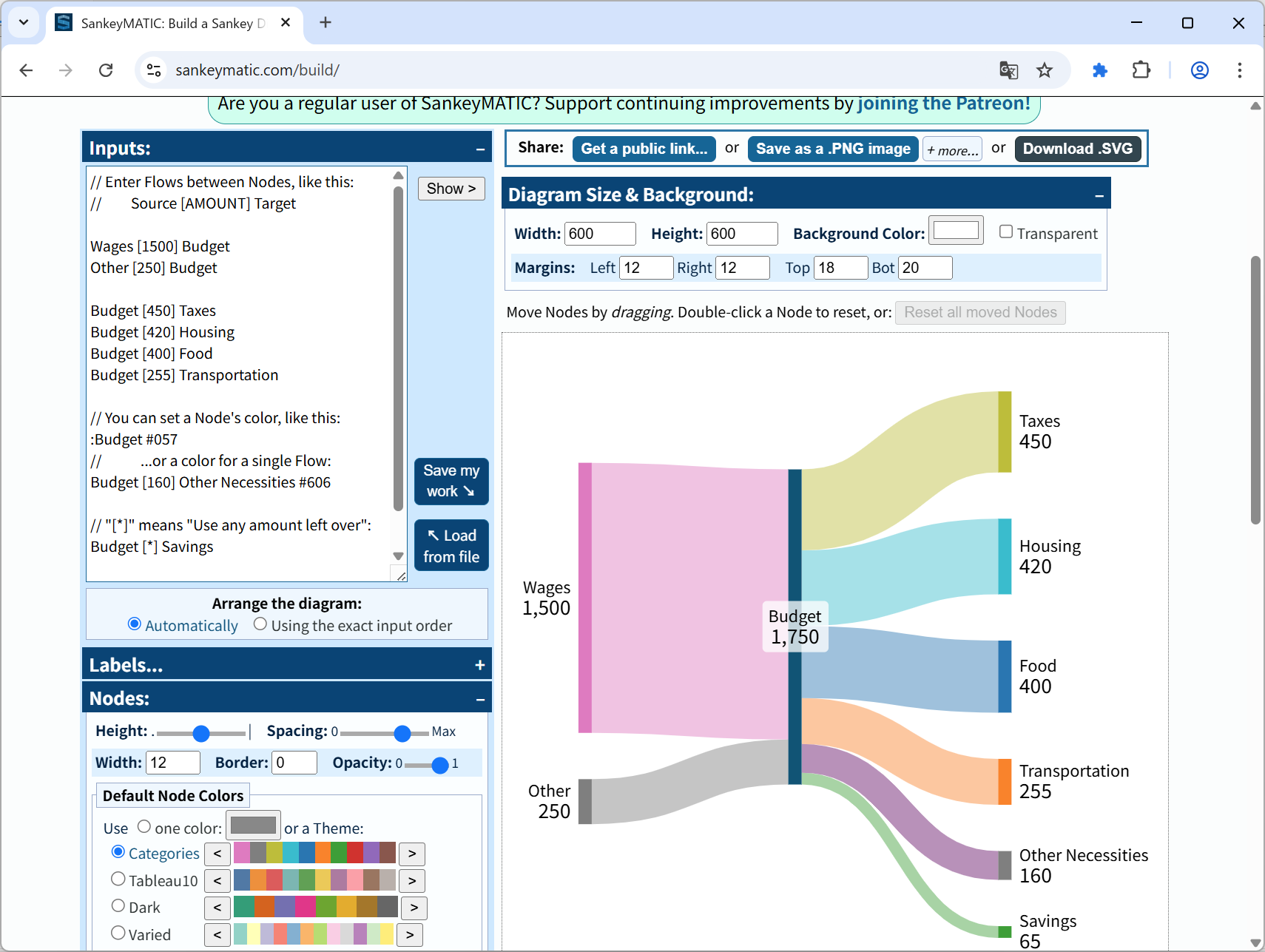Open a new browser tab

tap(325, 23)
